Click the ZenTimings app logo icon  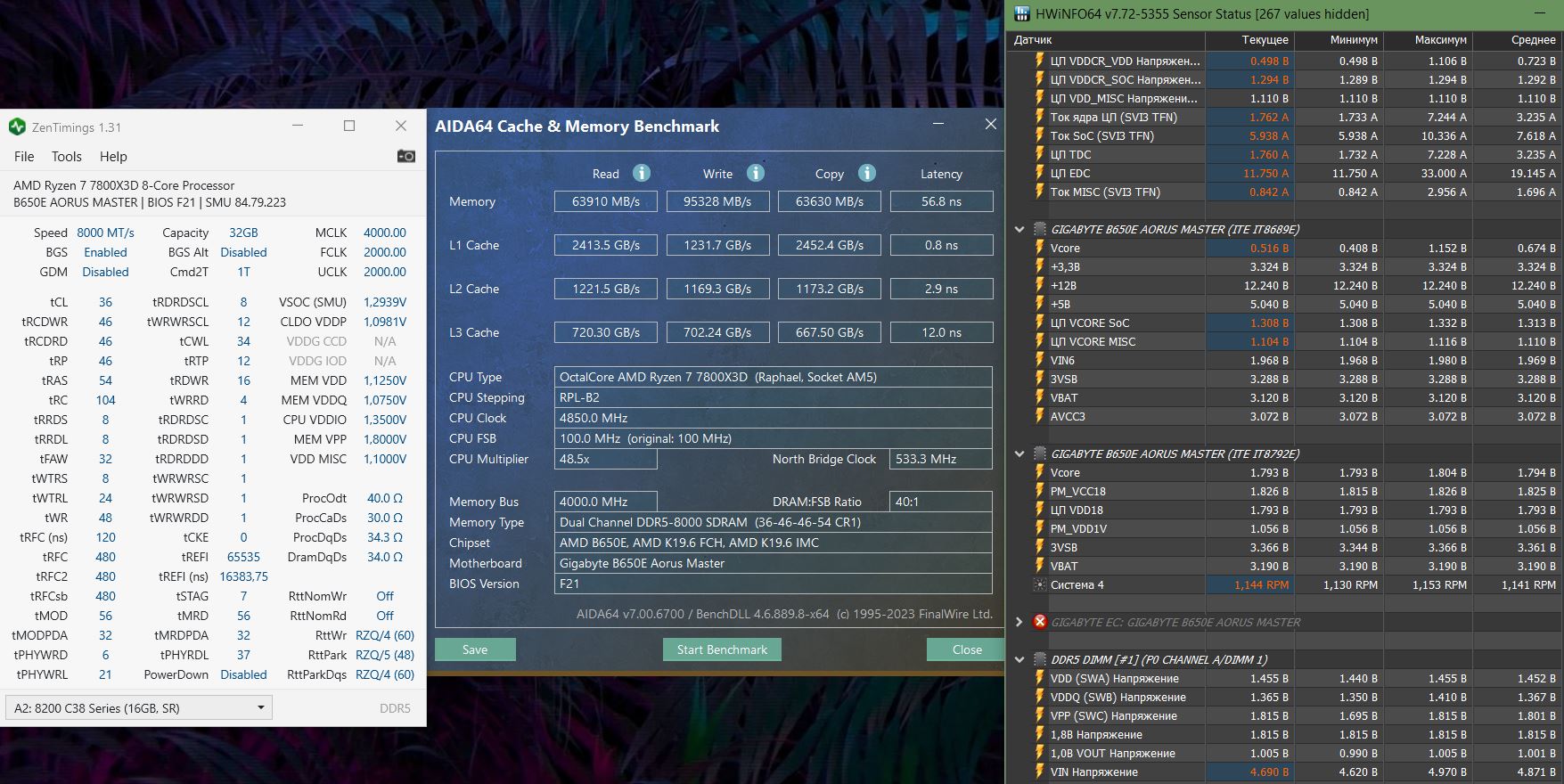pos(17,127)
